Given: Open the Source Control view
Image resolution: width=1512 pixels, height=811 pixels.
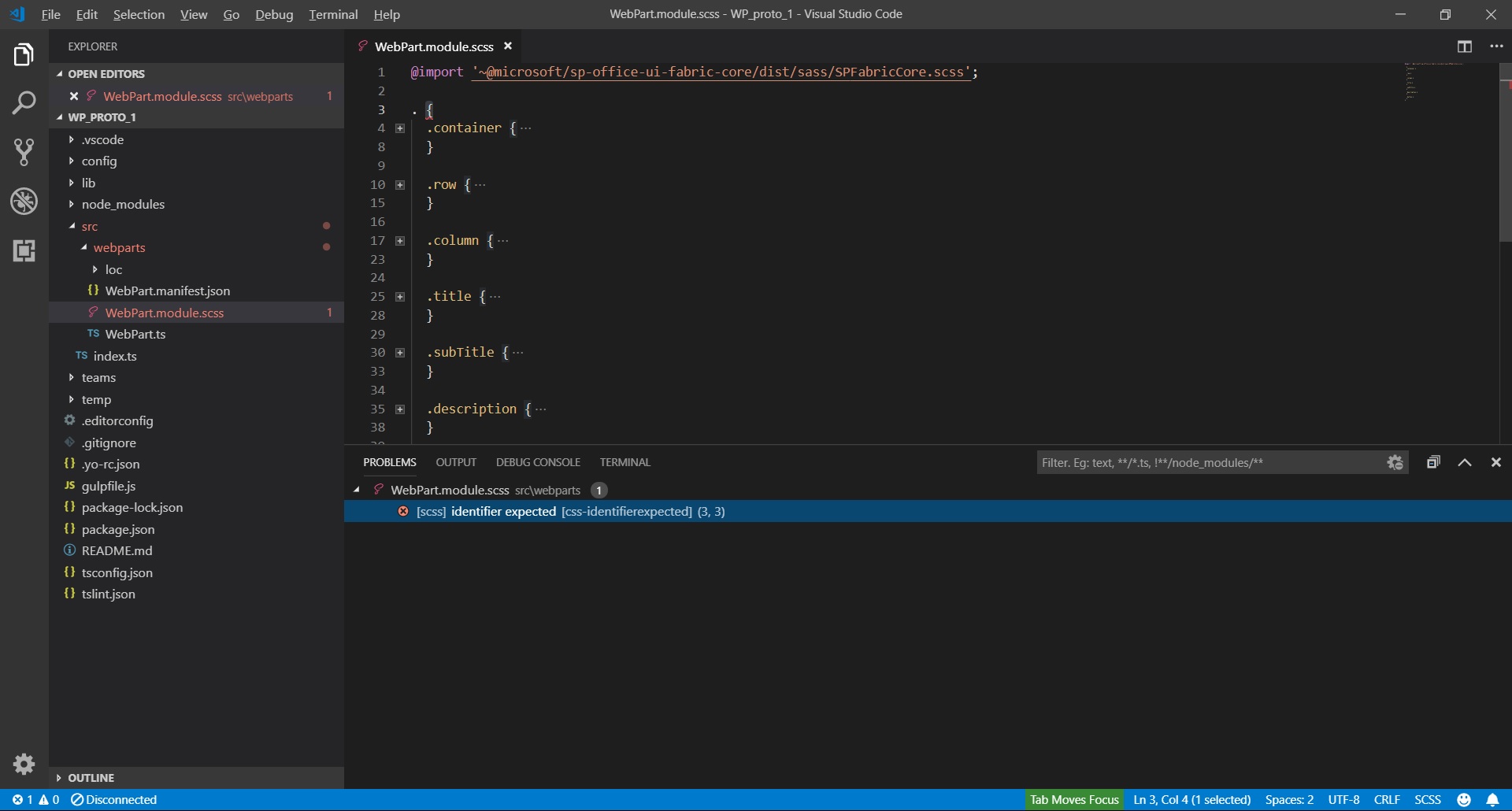Looking at the screenshot, I should click(24, 152).
